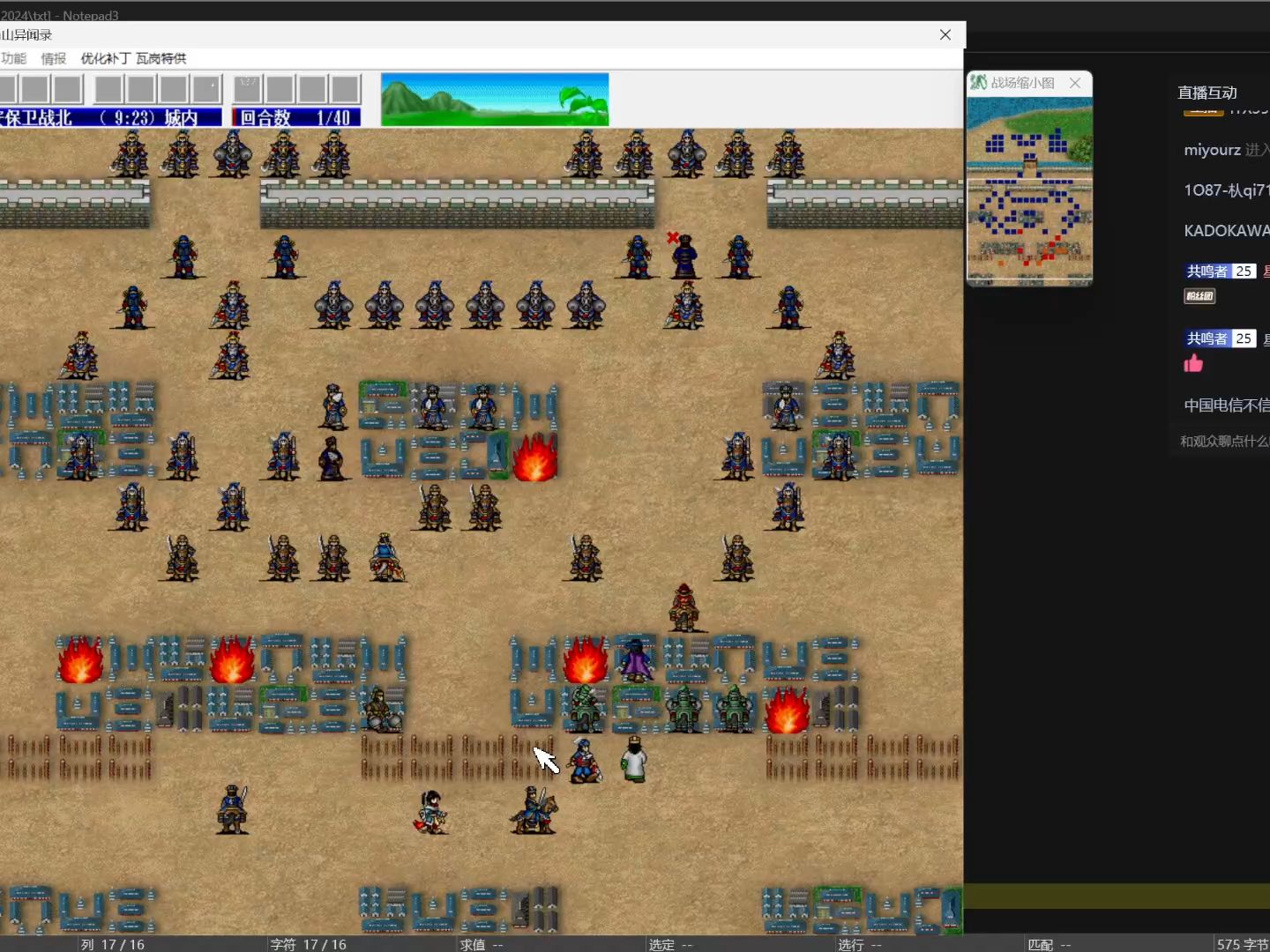The height and width of the screenshot is (952, 1270).
Task: Click the 列 17 / 16 status entry
Action: click(x=112, y=944)
